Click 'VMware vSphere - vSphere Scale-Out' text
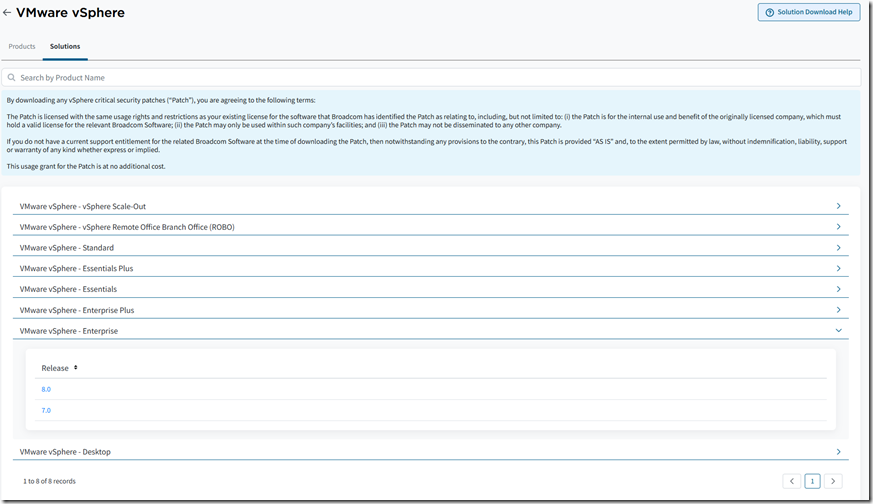The image size is (873, 504). pyautogui.click(x=83, y=206)
